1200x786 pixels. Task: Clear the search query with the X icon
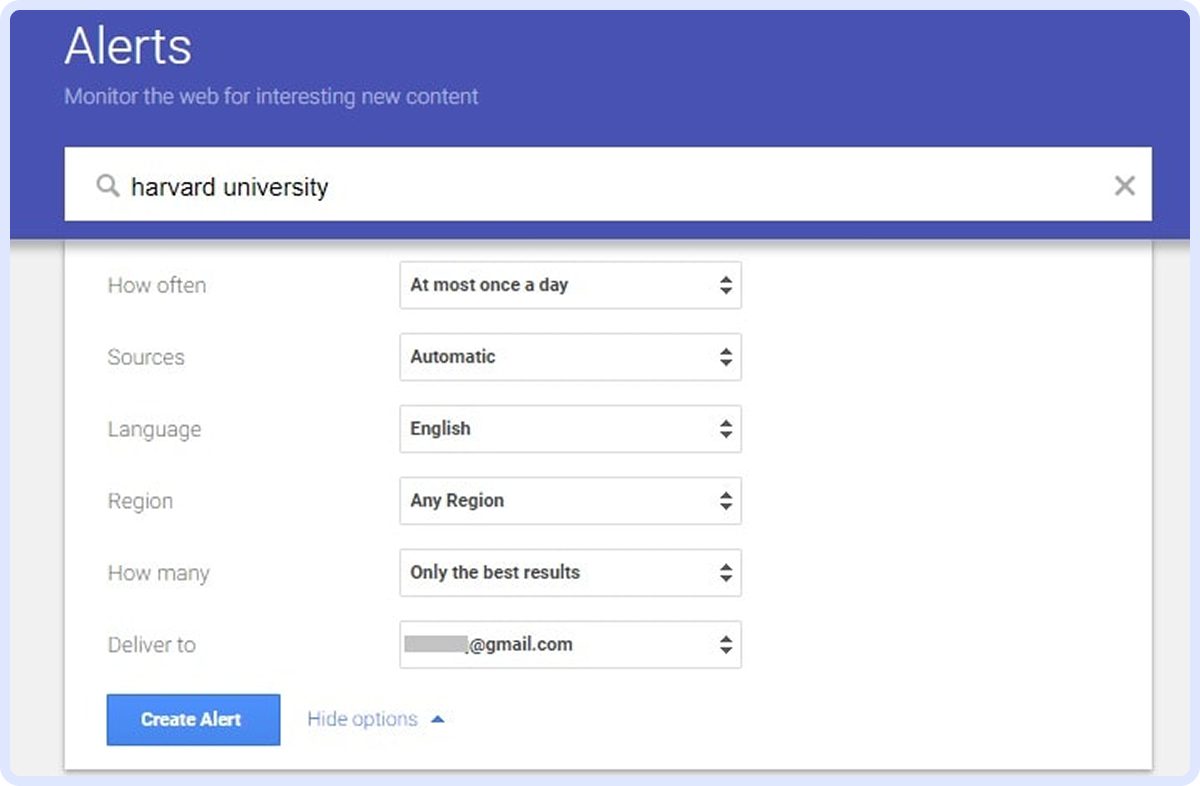1124,185
